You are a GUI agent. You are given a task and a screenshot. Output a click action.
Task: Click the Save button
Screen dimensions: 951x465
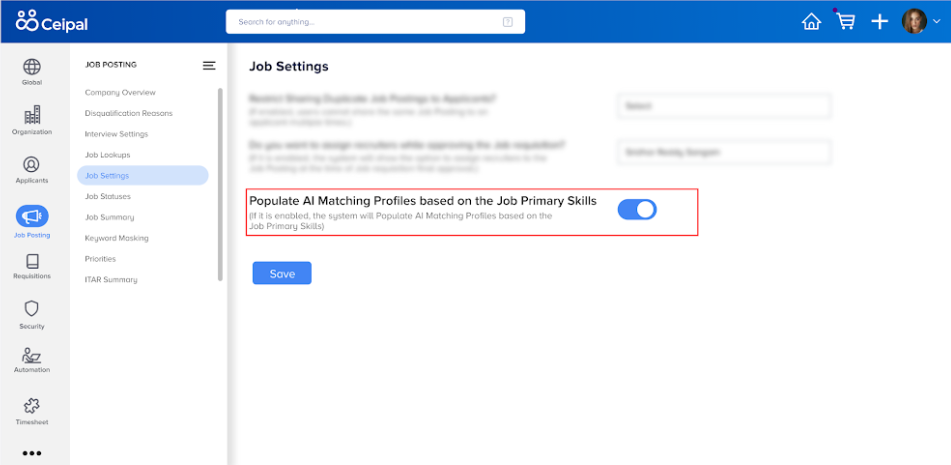click(x=282, y=273)
